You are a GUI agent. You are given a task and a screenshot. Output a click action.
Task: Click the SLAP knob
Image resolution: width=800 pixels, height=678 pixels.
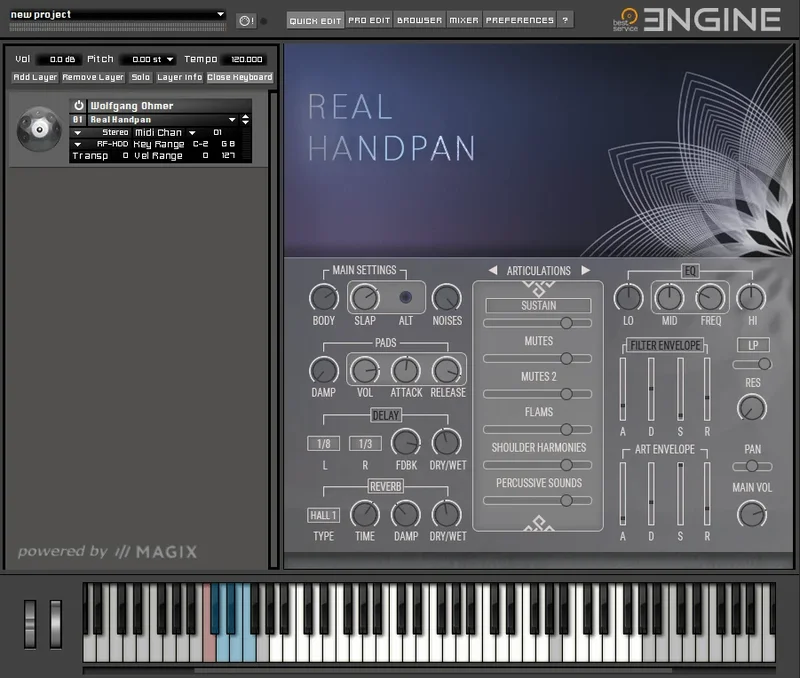pos(365,298)
